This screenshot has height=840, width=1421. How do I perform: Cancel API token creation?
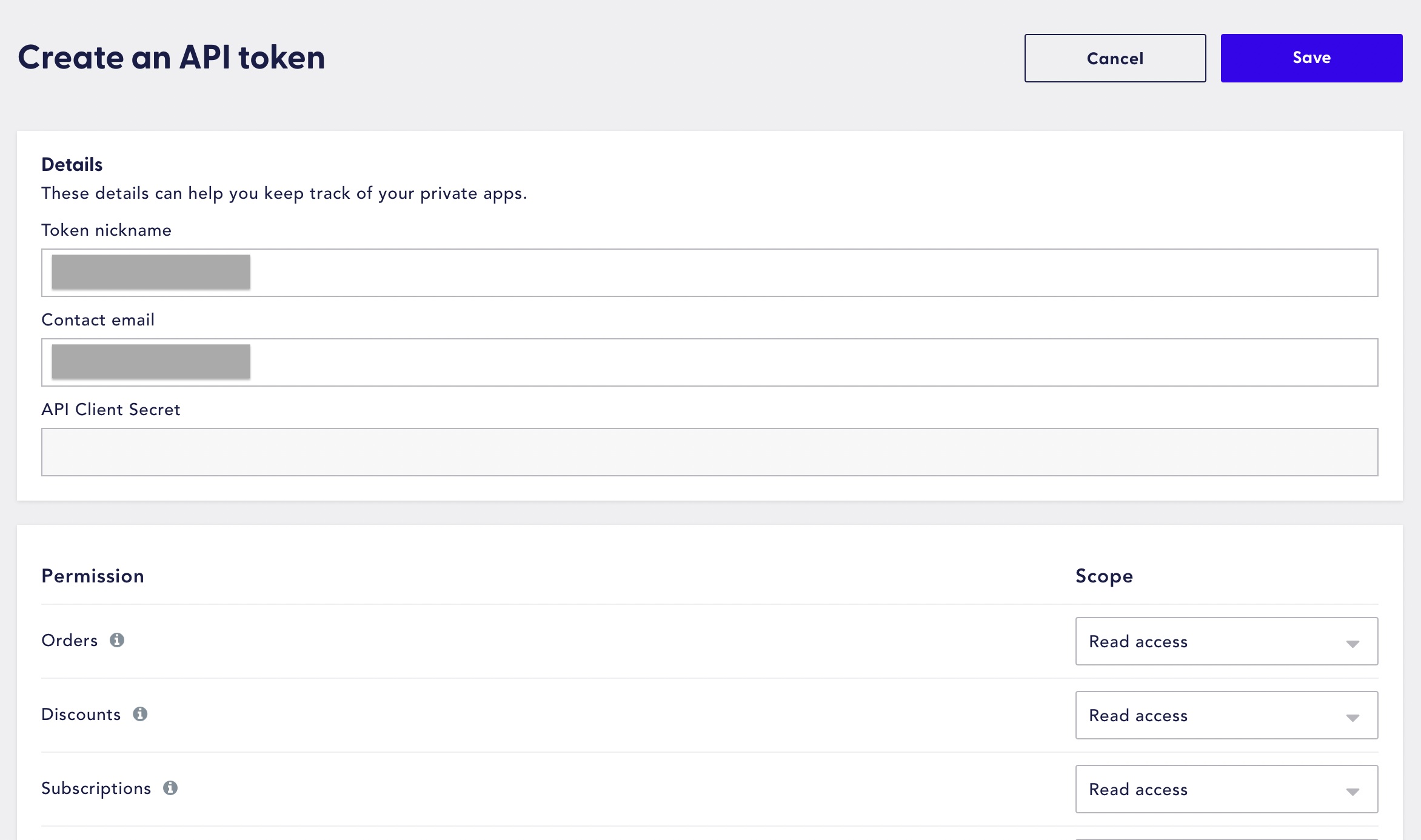(1115, 58)
